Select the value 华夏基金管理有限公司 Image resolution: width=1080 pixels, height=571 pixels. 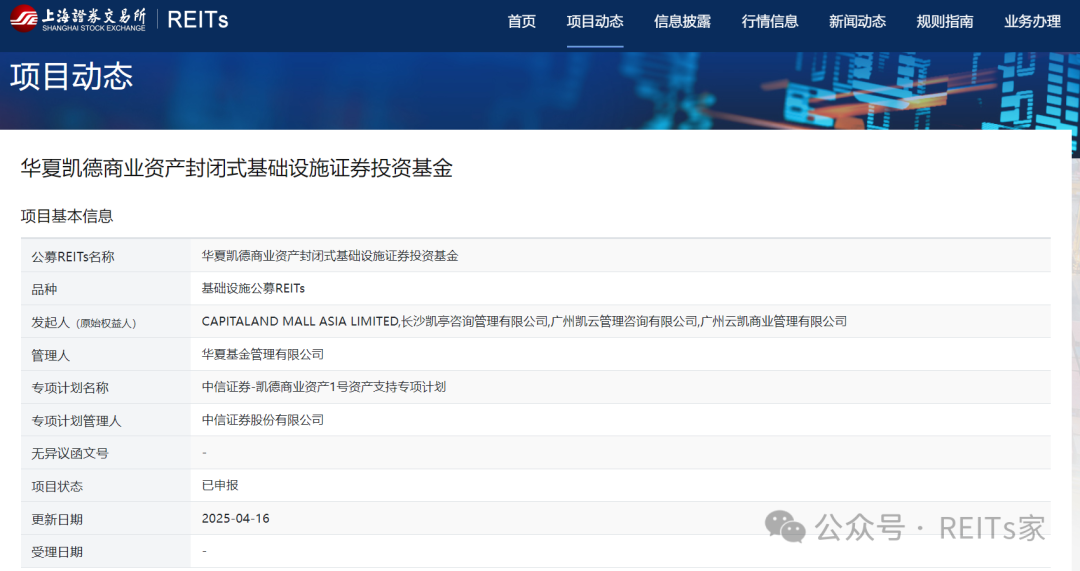pos(262,355)
